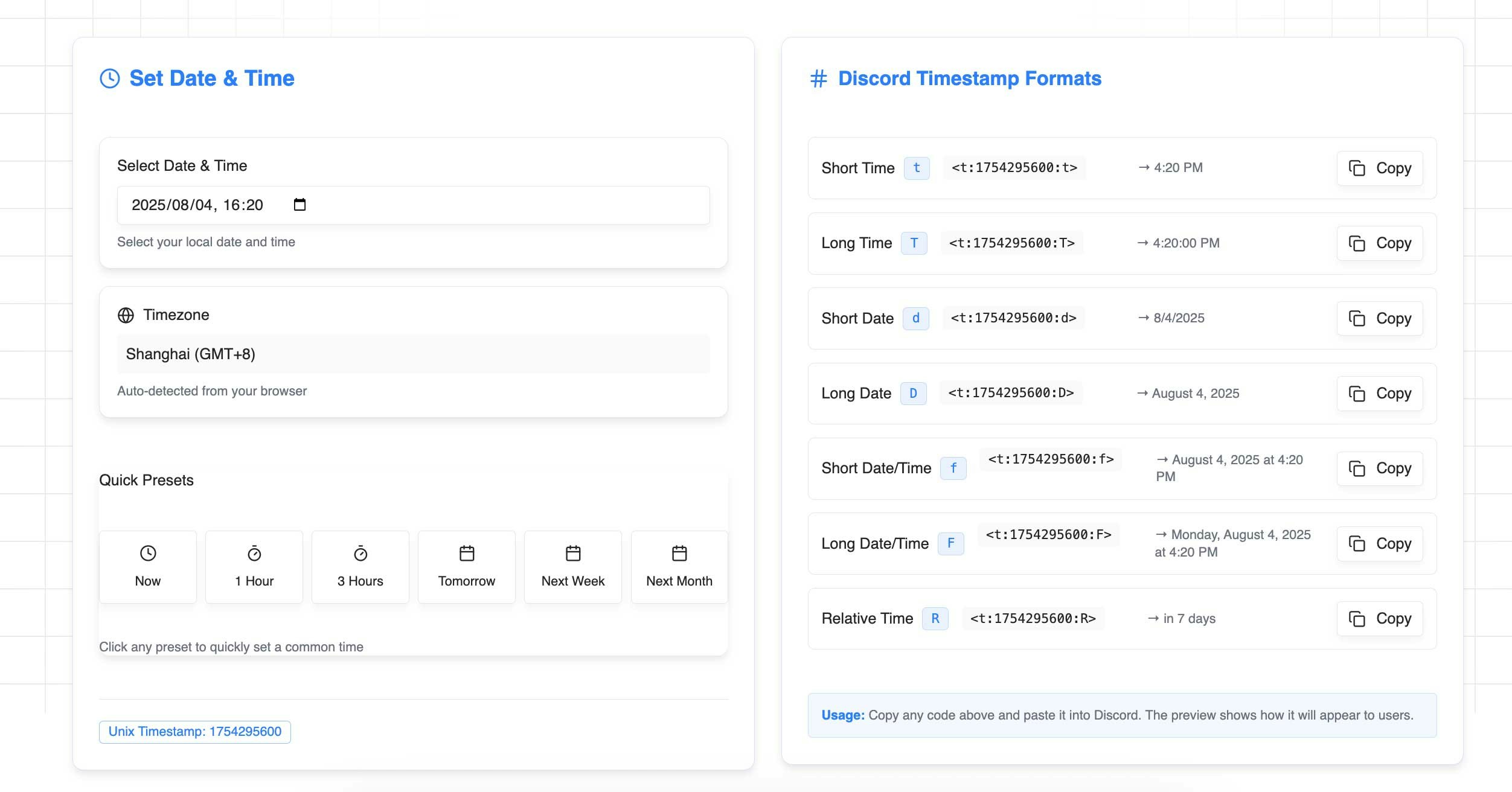
Task: Click the copy icon in Long Time row
Action: click(1357, 243)
